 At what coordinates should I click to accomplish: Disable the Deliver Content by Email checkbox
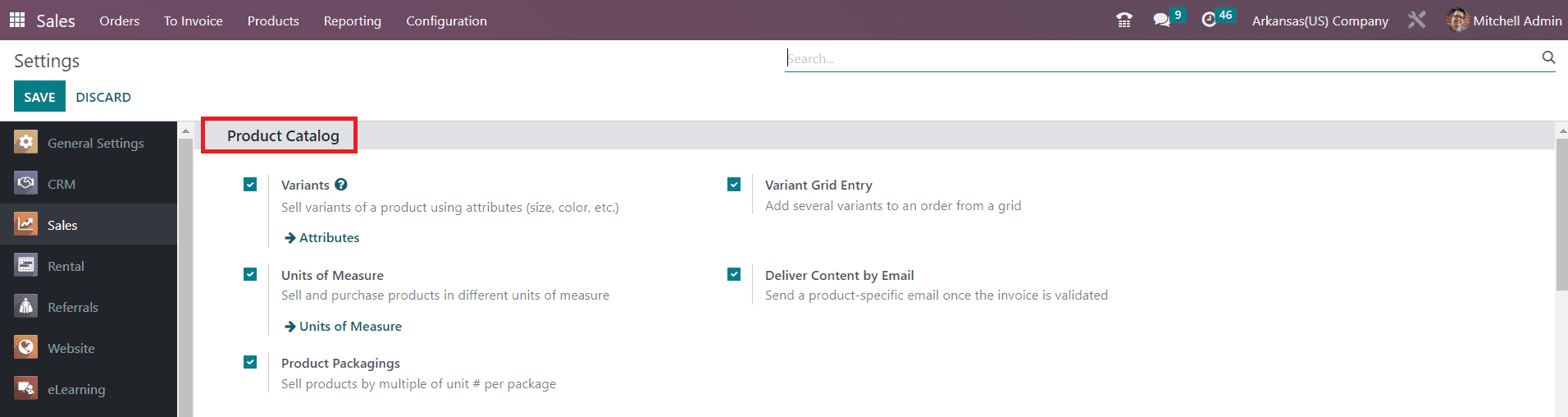click(734, 274)
